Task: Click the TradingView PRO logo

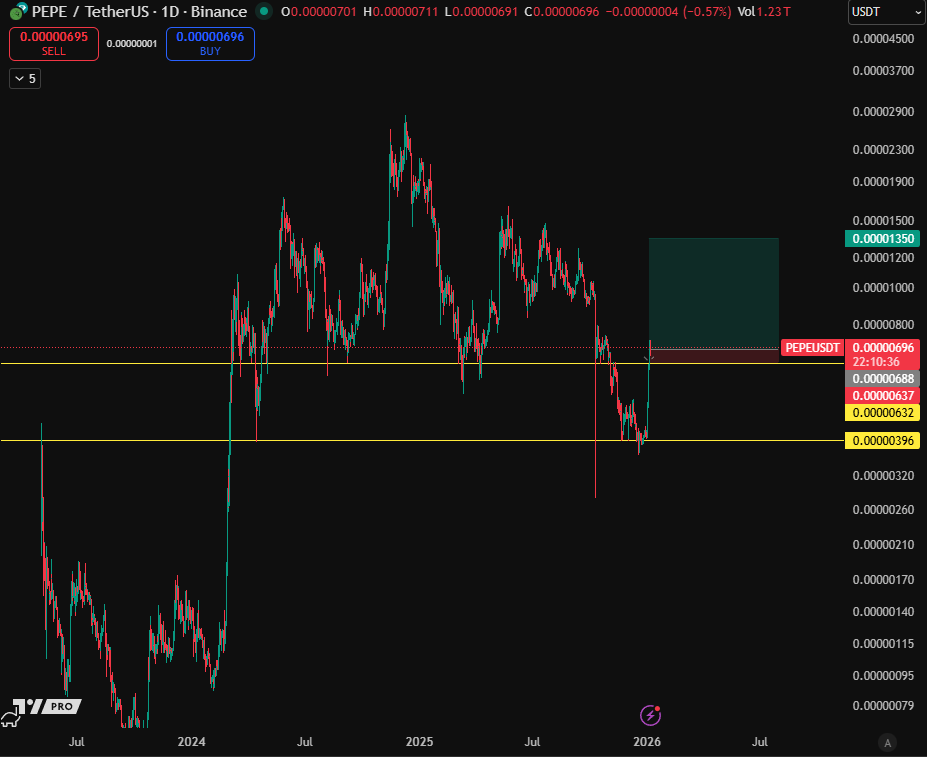Action: (x=40, y=711)
